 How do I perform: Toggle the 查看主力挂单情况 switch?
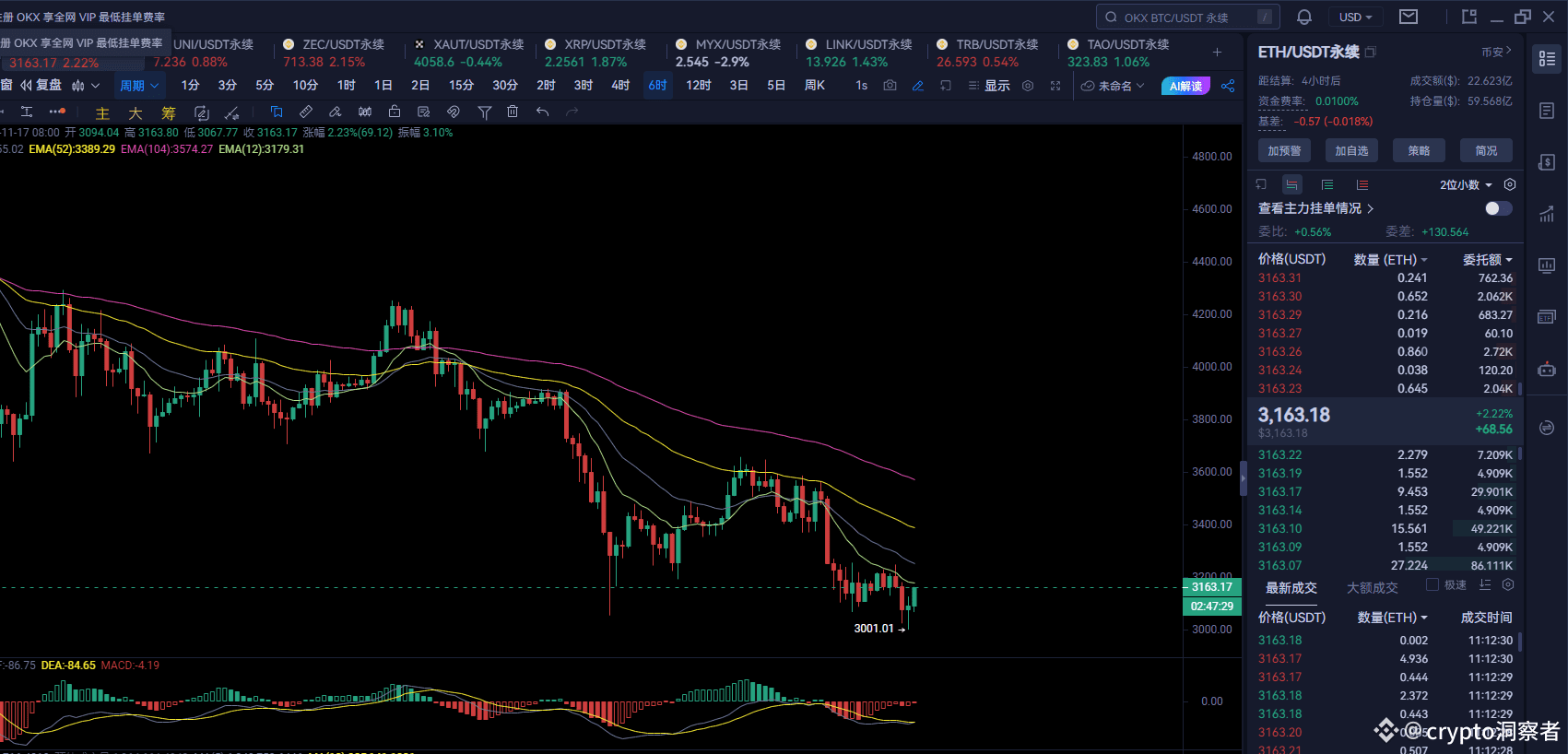1498,208
